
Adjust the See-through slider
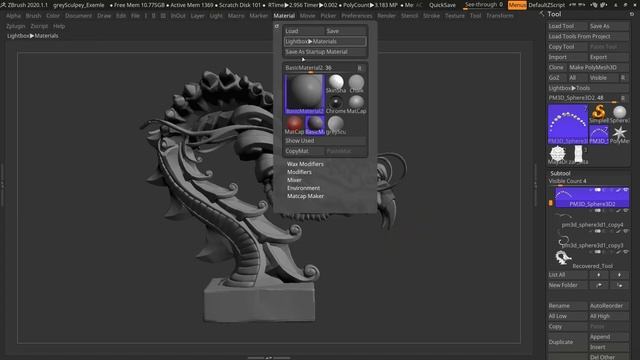coord(484,5)
